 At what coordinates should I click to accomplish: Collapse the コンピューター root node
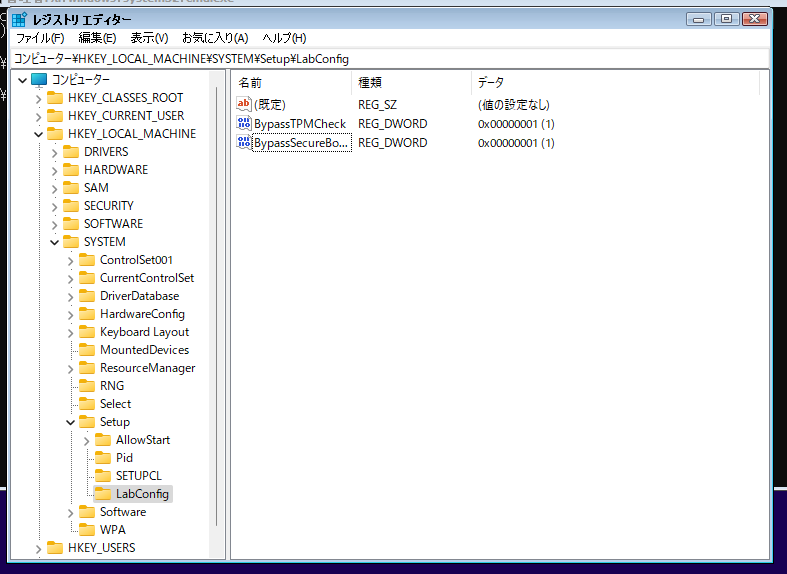(x=23, y=80)
